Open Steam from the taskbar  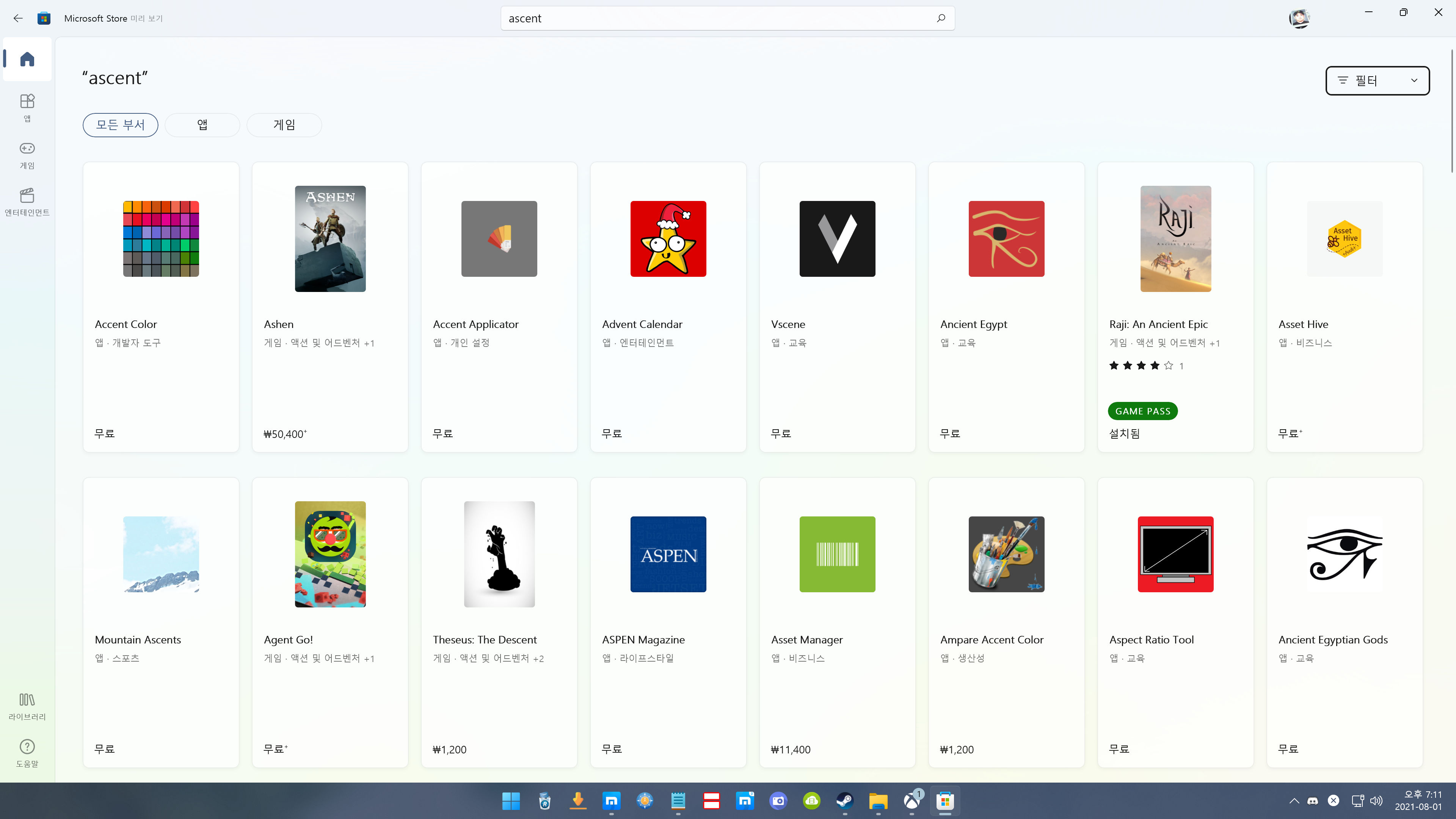click(x=845, y=801)
